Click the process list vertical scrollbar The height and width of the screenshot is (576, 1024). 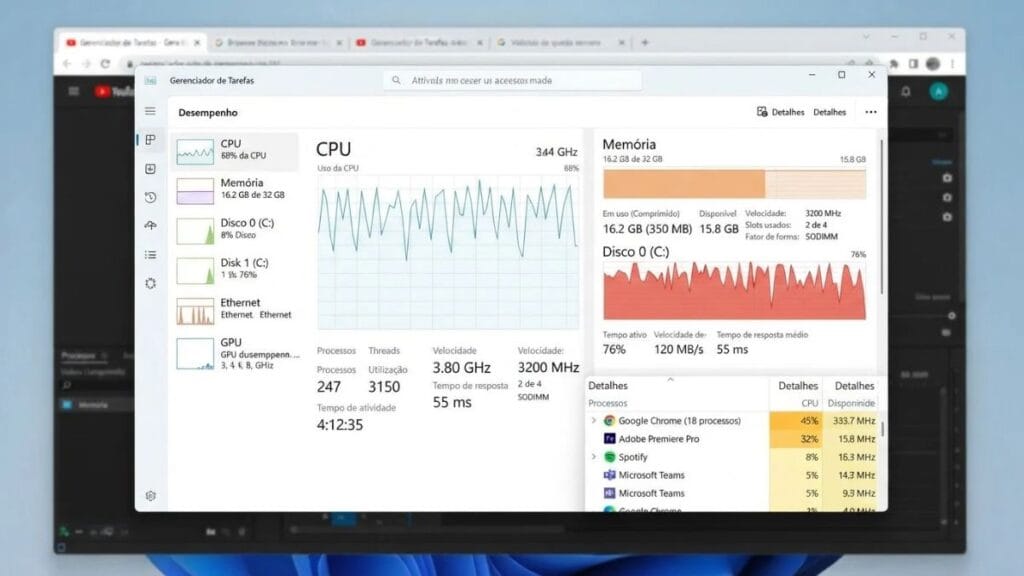[882, 429]
